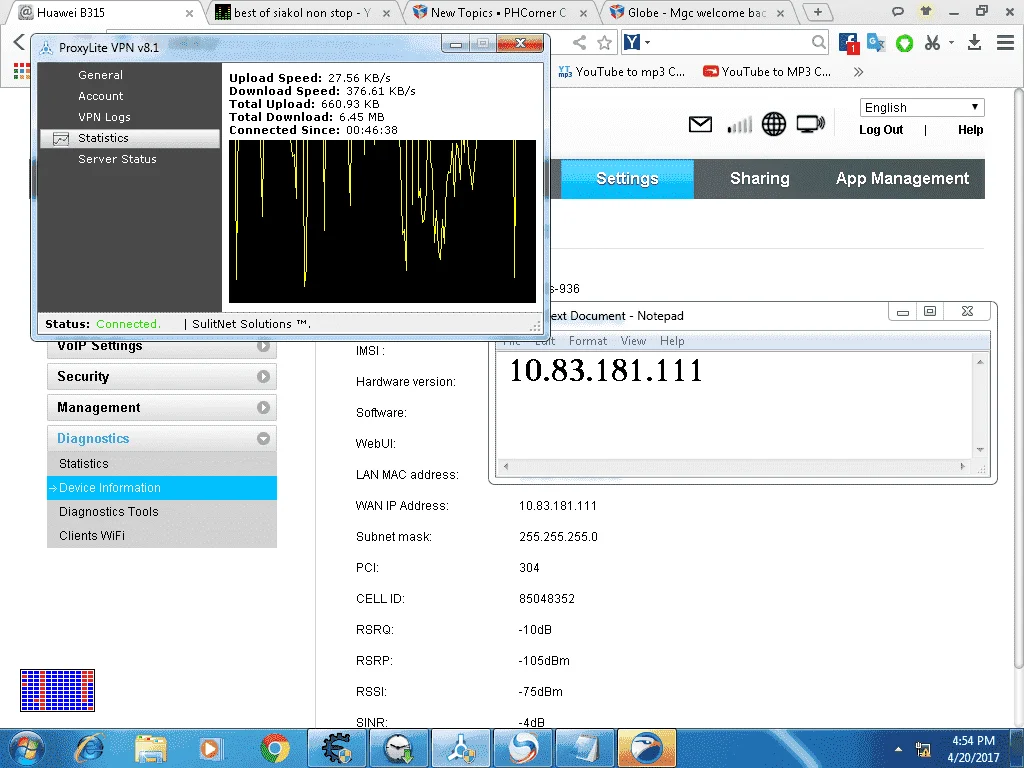Click in the Notepad text area

[x=735, y=406]
